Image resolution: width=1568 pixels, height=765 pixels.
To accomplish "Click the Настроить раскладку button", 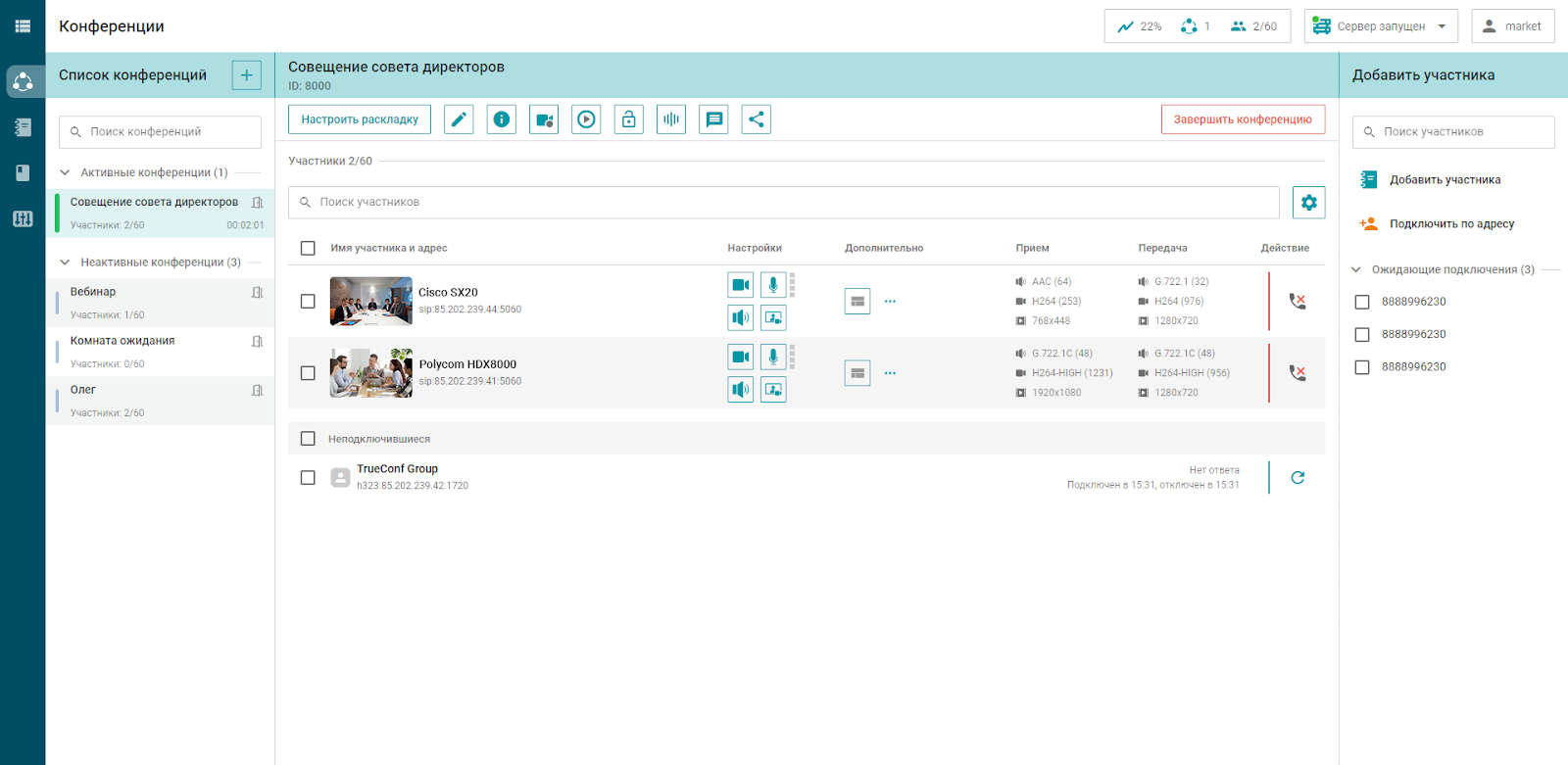I will coord(360,120).
